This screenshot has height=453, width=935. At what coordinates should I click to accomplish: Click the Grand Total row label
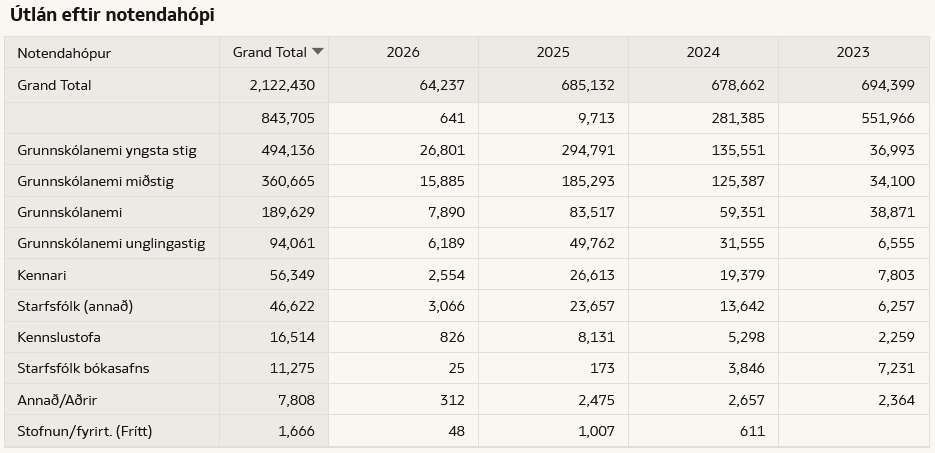click(54, 86)
